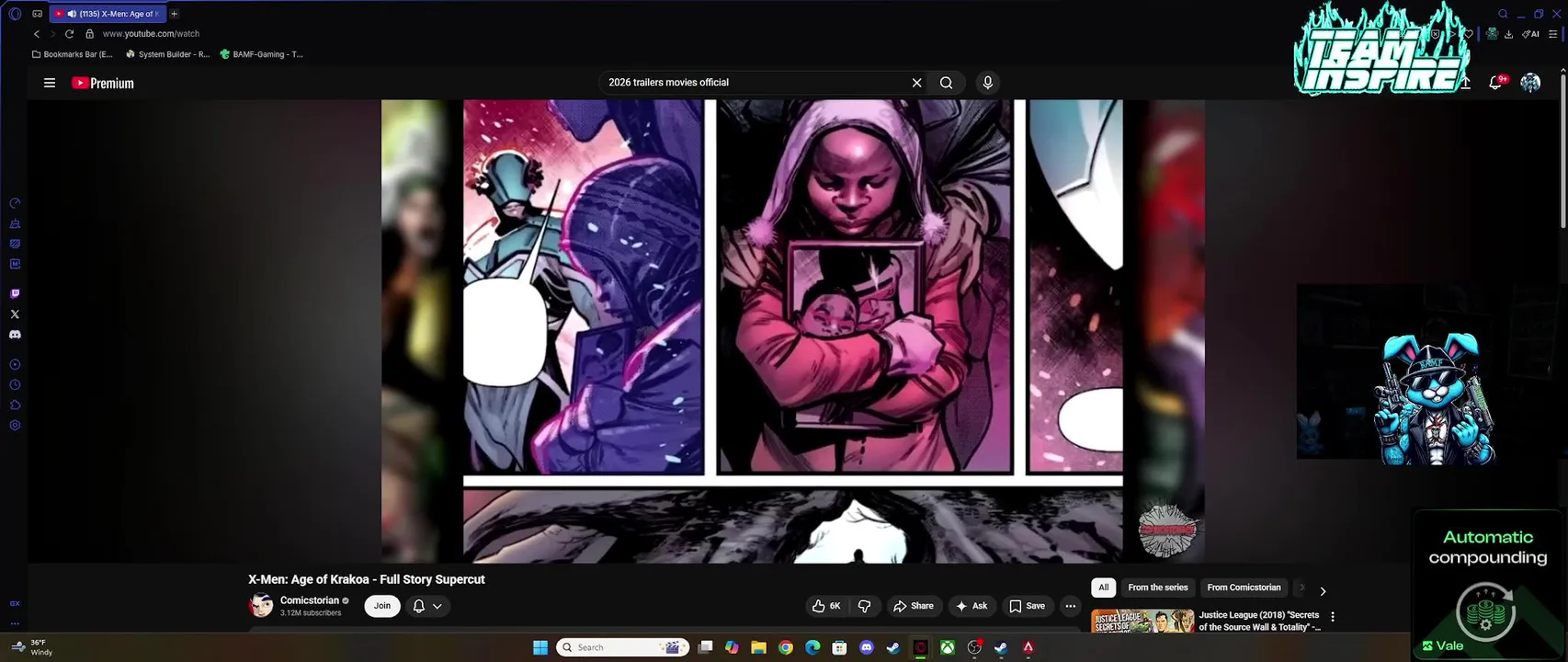Go to YouTube Premium home logo

103,83
